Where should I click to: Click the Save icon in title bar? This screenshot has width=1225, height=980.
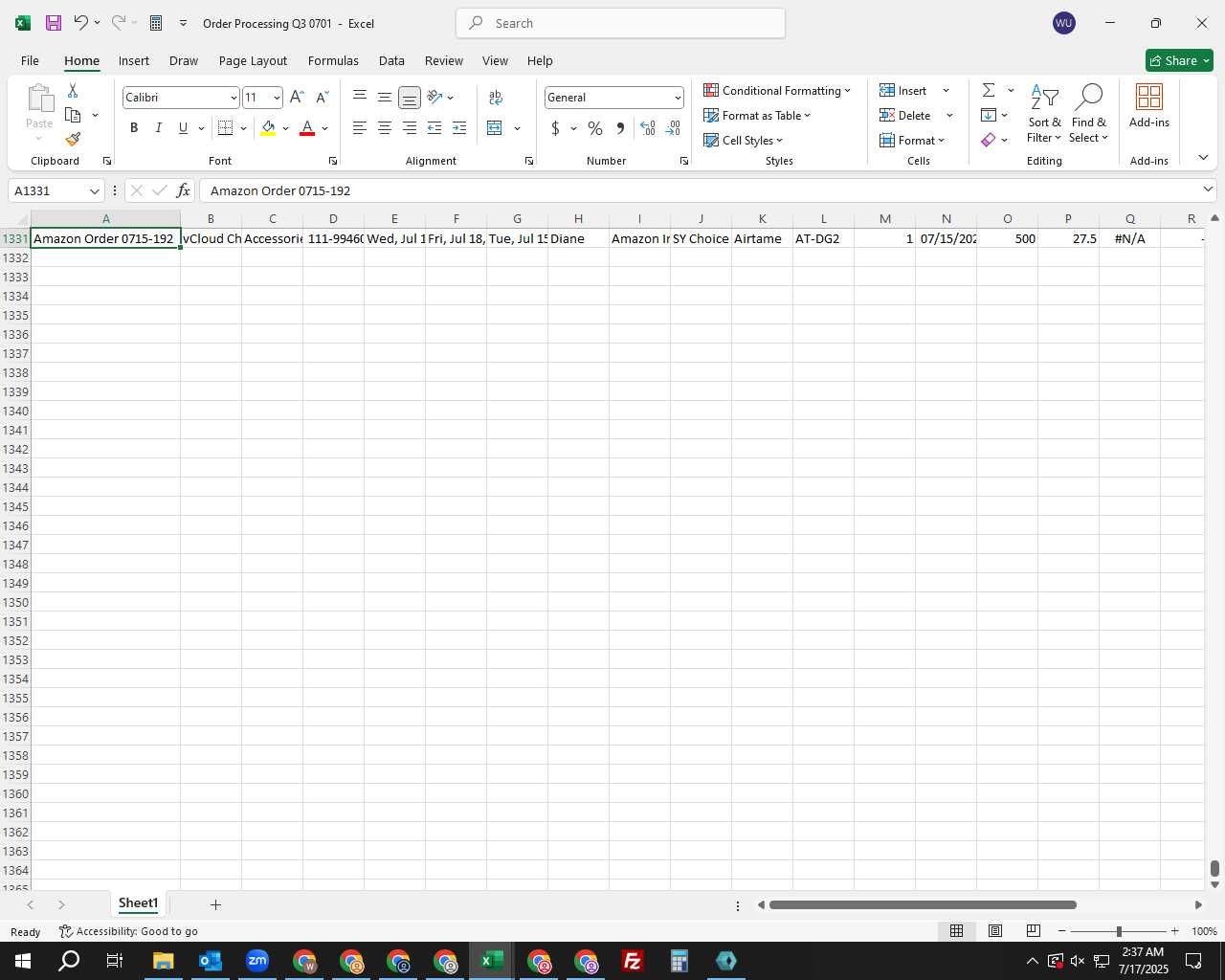click(54, 23)
